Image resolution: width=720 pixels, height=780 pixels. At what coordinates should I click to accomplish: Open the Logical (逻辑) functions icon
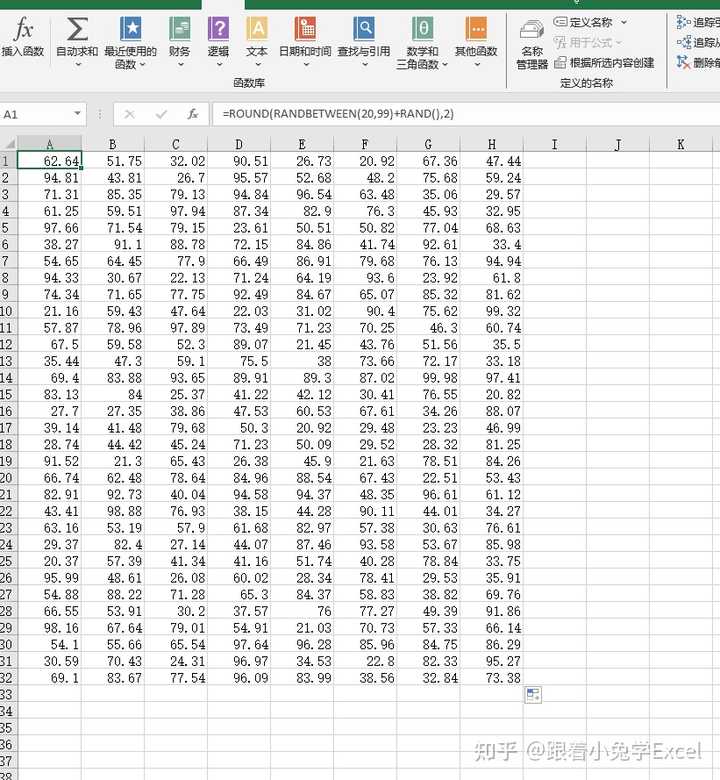218,29
